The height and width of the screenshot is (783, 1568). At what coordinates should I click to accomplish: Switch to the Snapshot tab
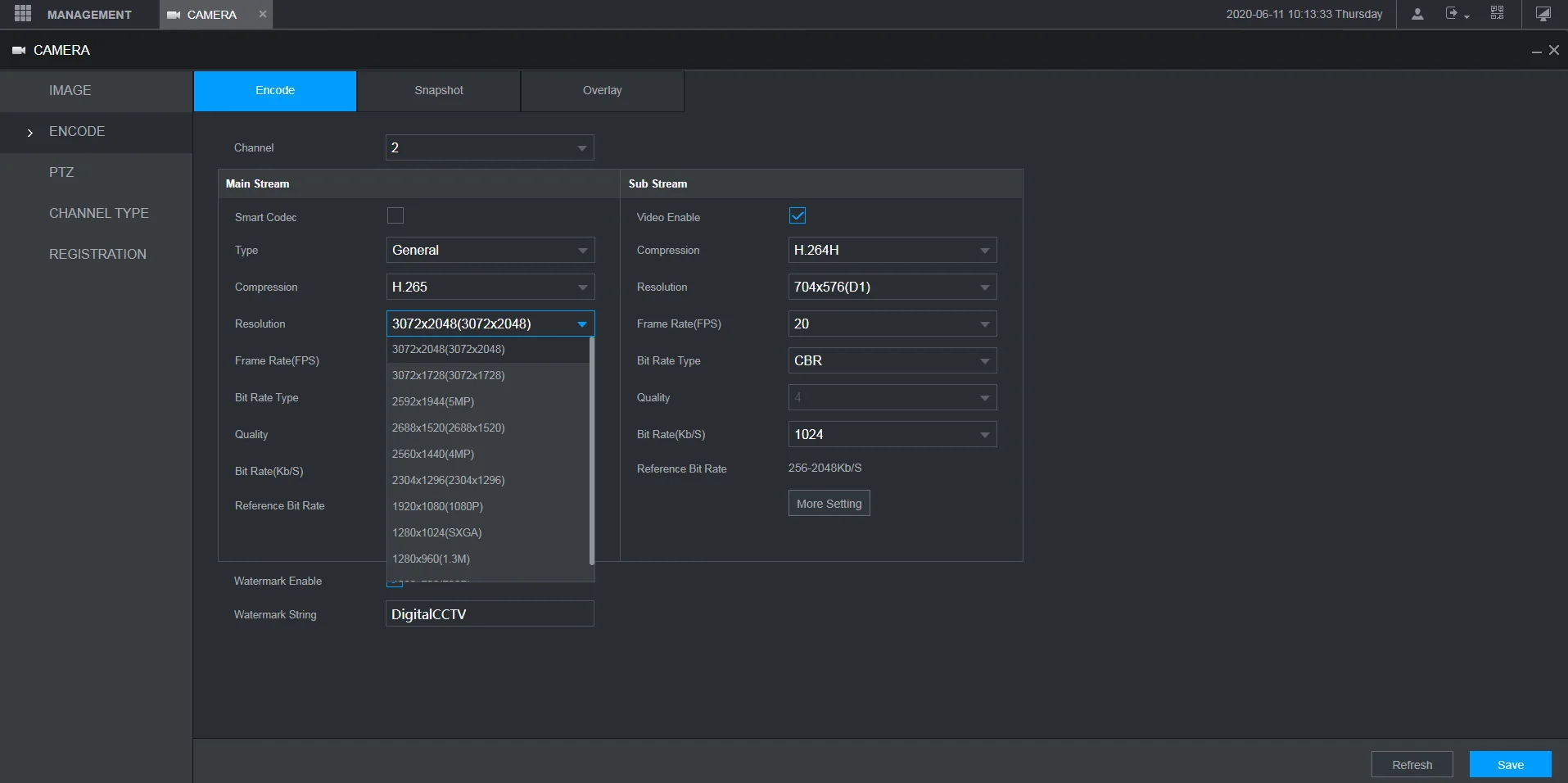(439, 91)
